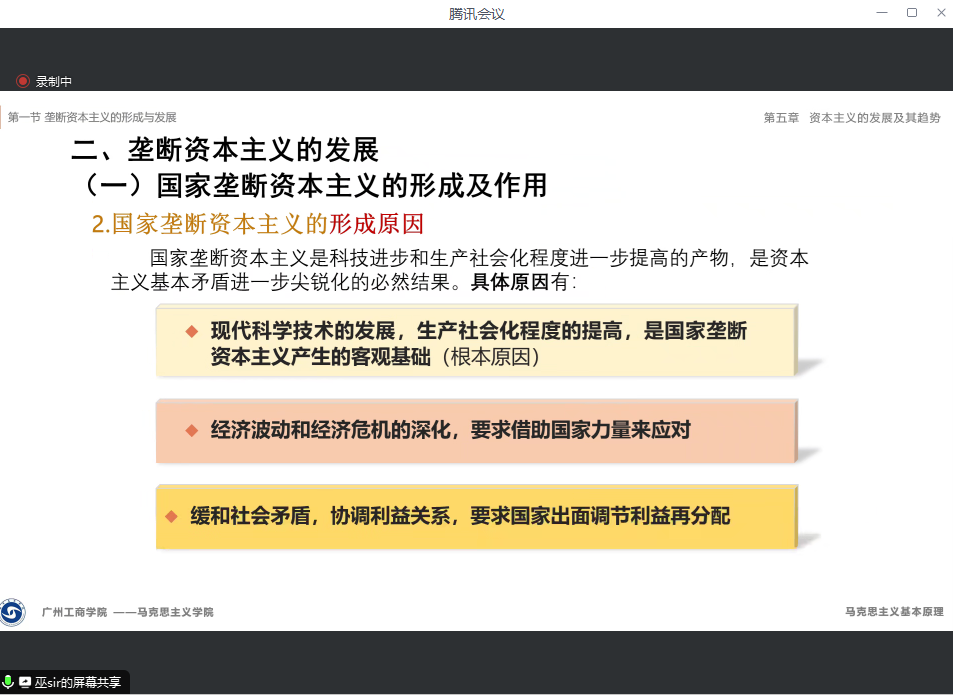The image size is (953, 695).
Task: Click the heading 二、垄断资本主义的发展
Action: click(225, 150)
